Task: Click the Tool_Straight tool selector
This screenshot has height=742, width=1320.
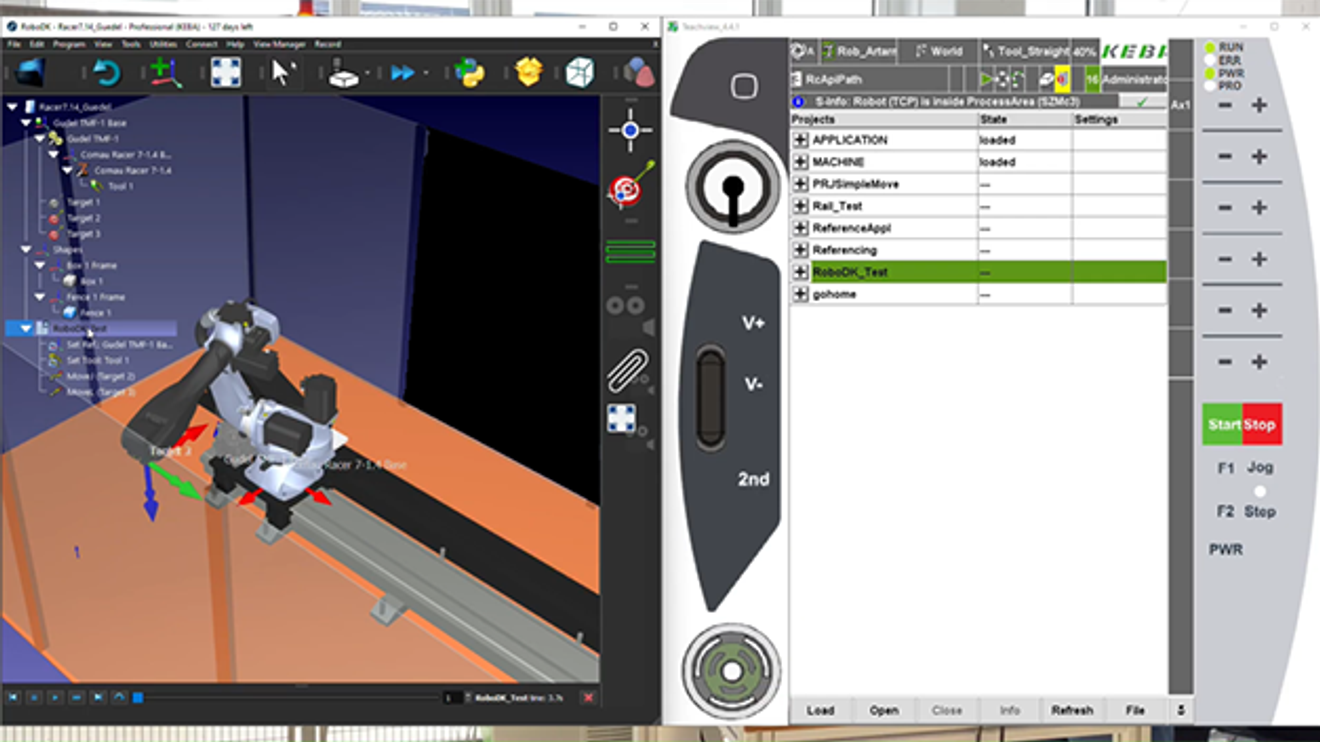Action: (1025, 51)
